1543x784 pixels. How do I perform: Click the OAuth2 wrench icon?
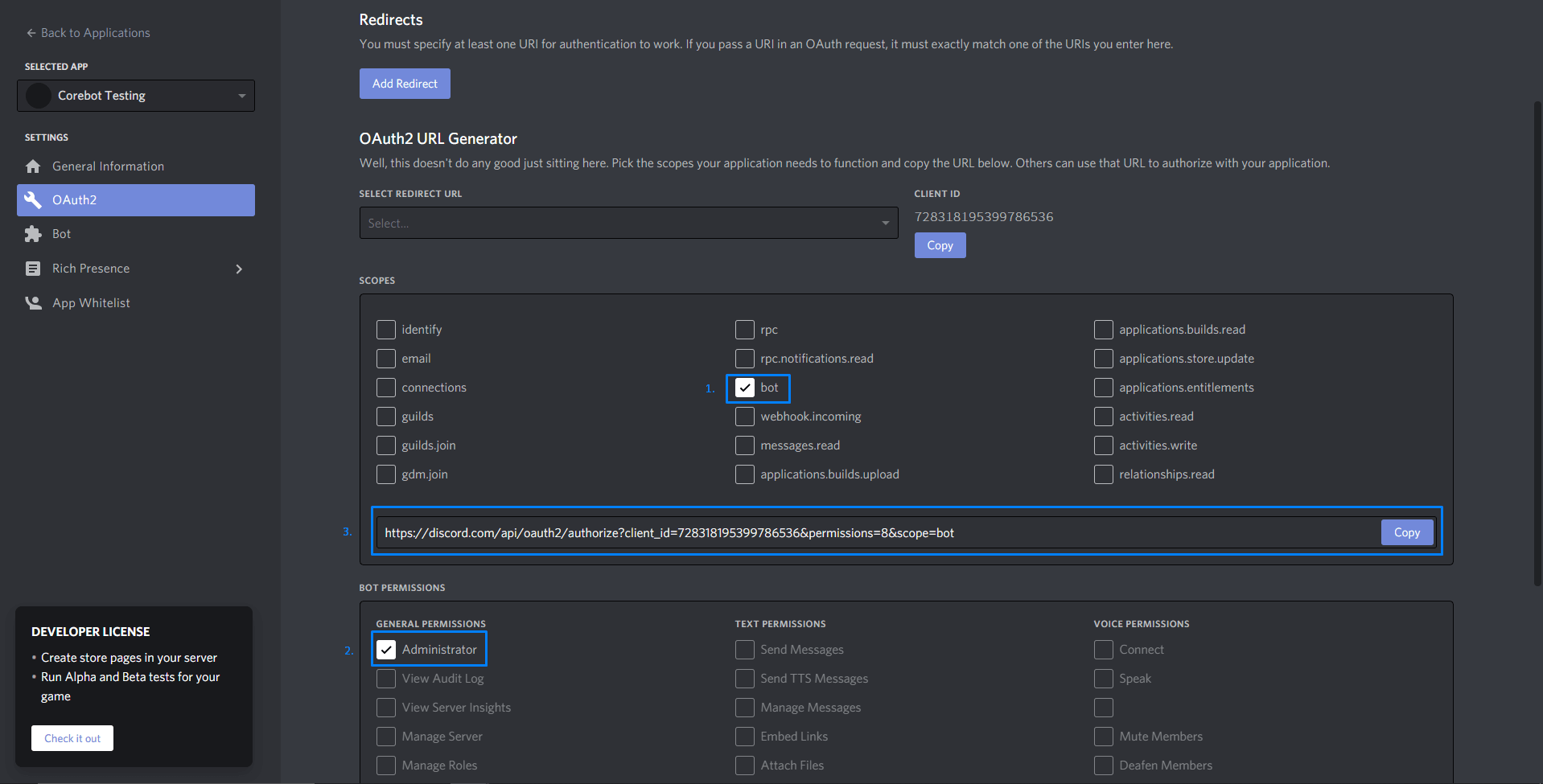(x=33, y=200)
